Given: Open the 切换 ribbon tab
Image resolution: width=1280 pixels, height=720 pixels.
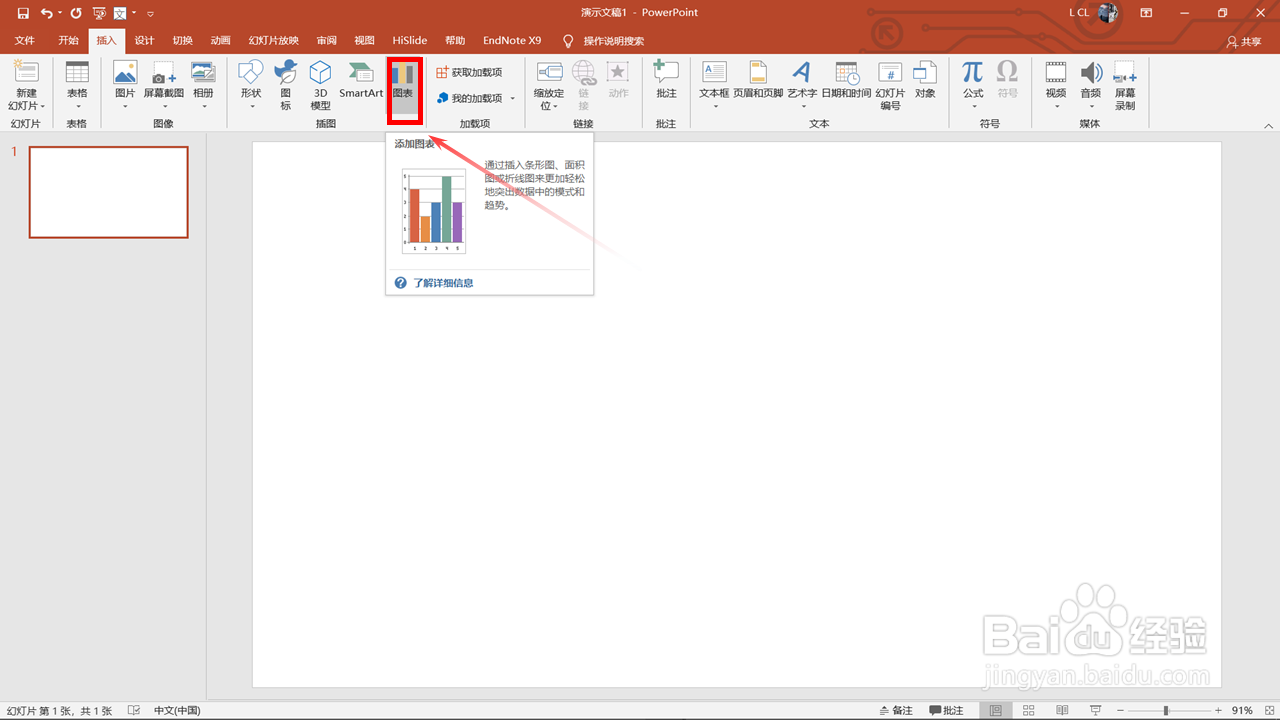Looking at the screenshot, I should point(182,41).
